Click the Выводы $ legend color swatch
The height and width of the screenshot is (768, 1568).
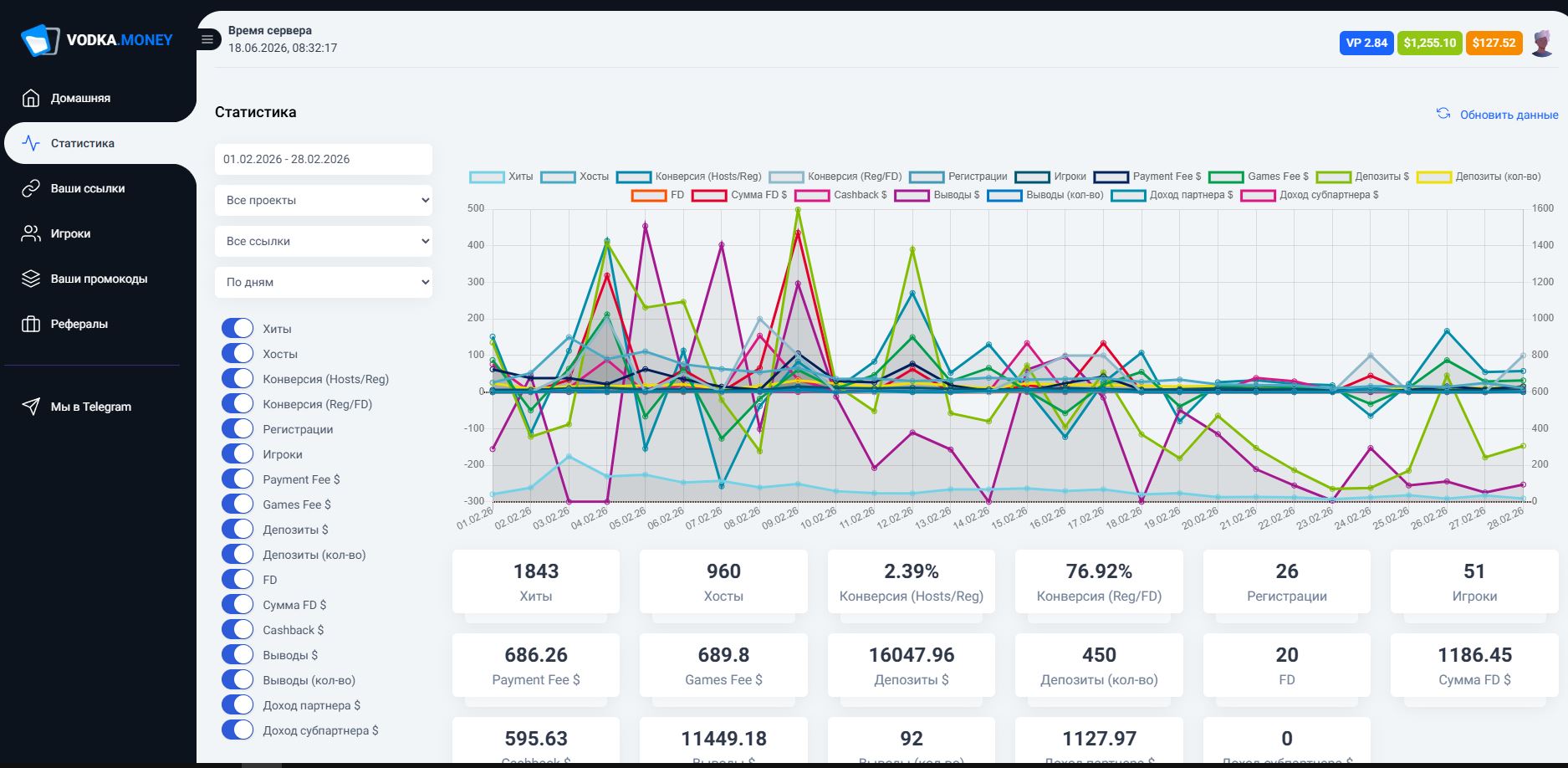point(912,195)
